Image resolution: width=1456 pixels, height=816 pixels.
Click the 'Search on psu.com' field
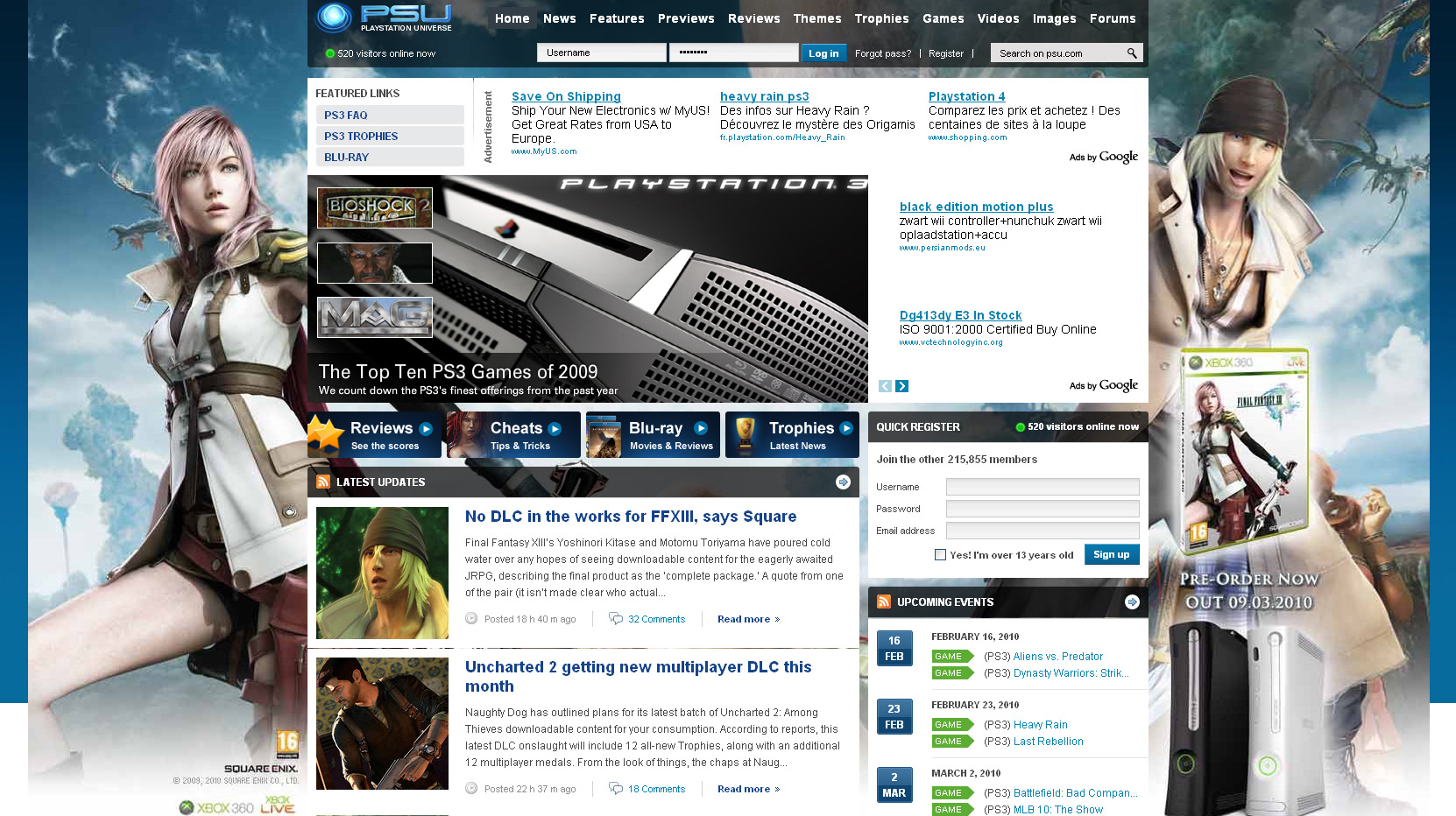(1058, 53)
